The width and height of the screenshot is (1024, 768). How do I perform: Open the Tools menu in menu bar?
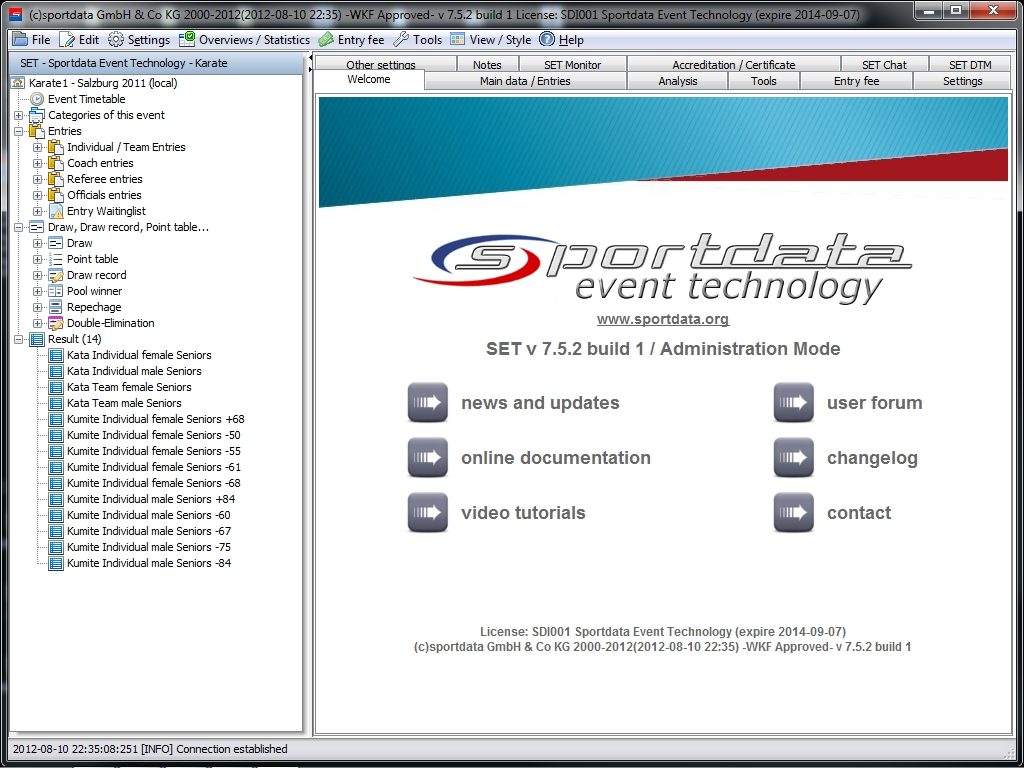pyautogui.click(x=418, y=40)
